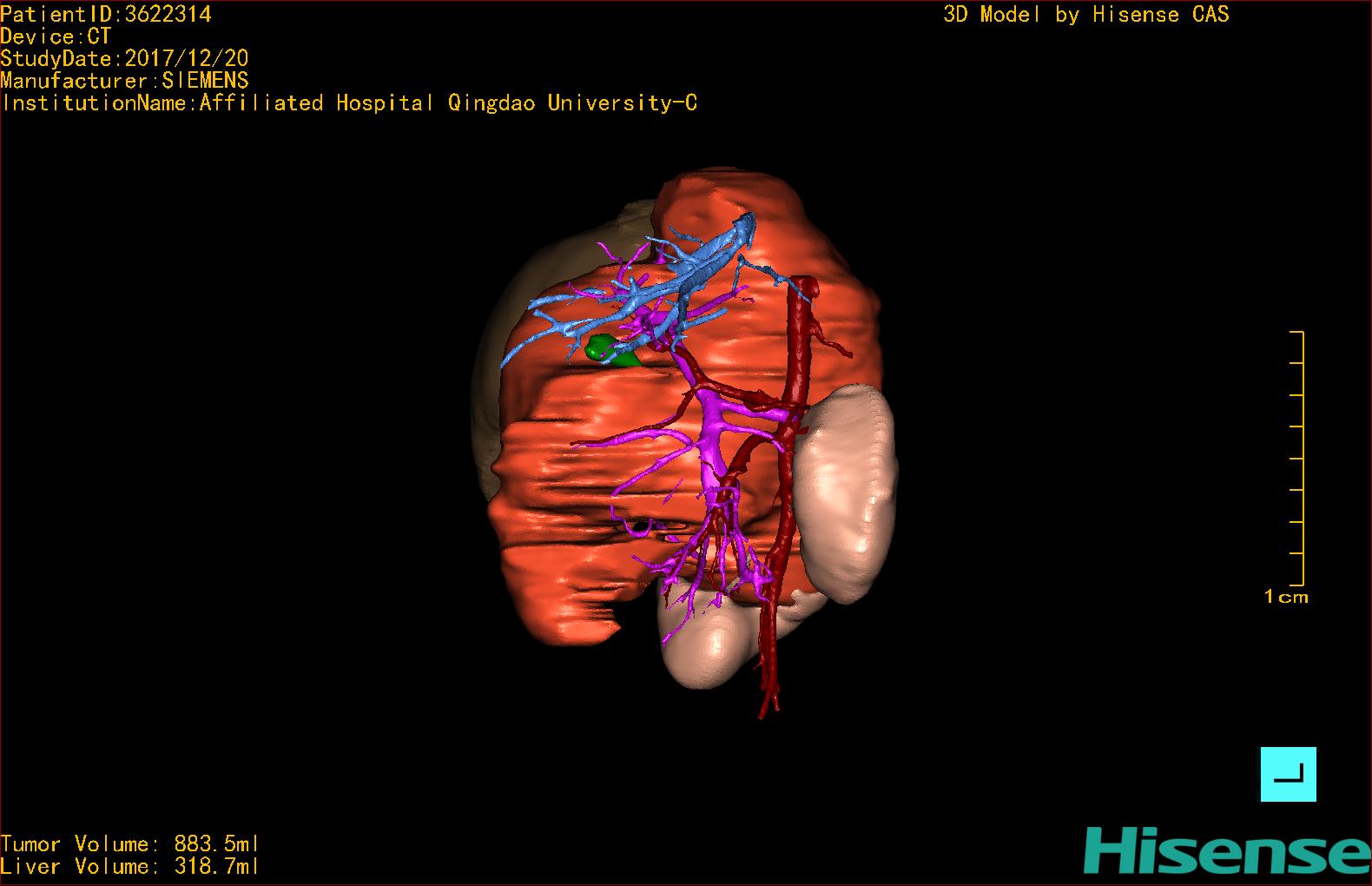1372x886 pixels.
Task: Click the StudyDate 2017/12/20 text
Action: click(124, 58)
